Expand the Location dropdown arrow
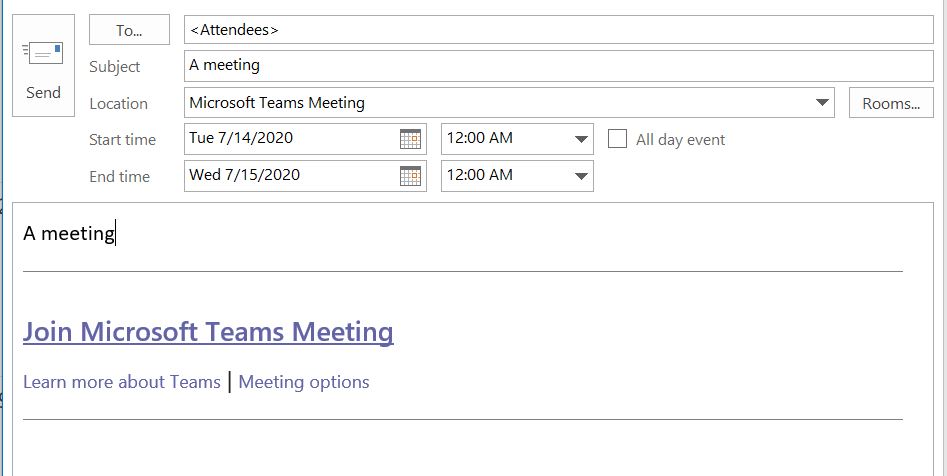Screen dimensions: 947x476 (x=822, y=103)
